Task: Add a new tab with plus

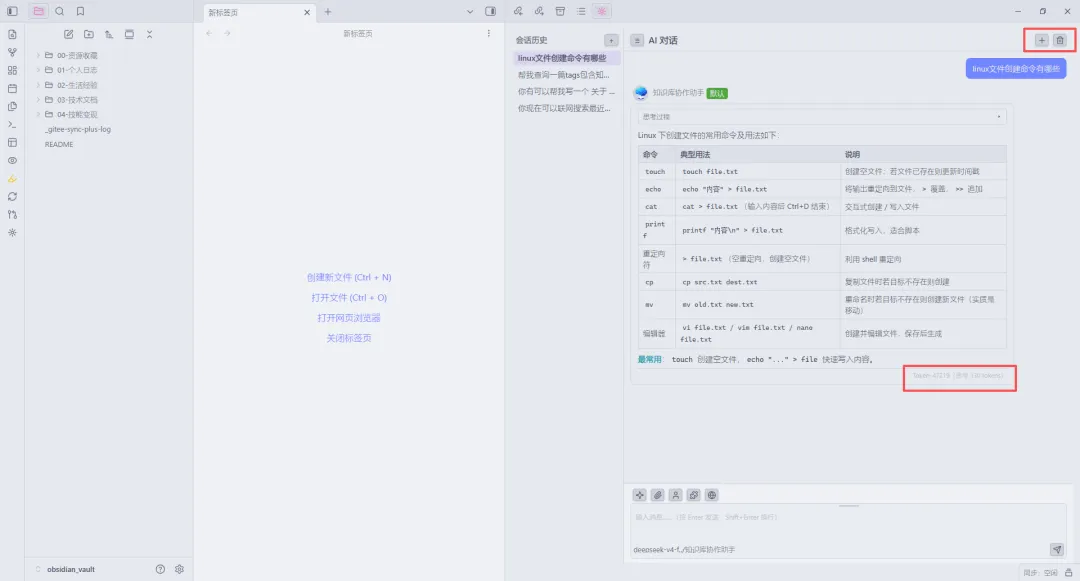Action: pyautogui.click(x=328, y=12)
